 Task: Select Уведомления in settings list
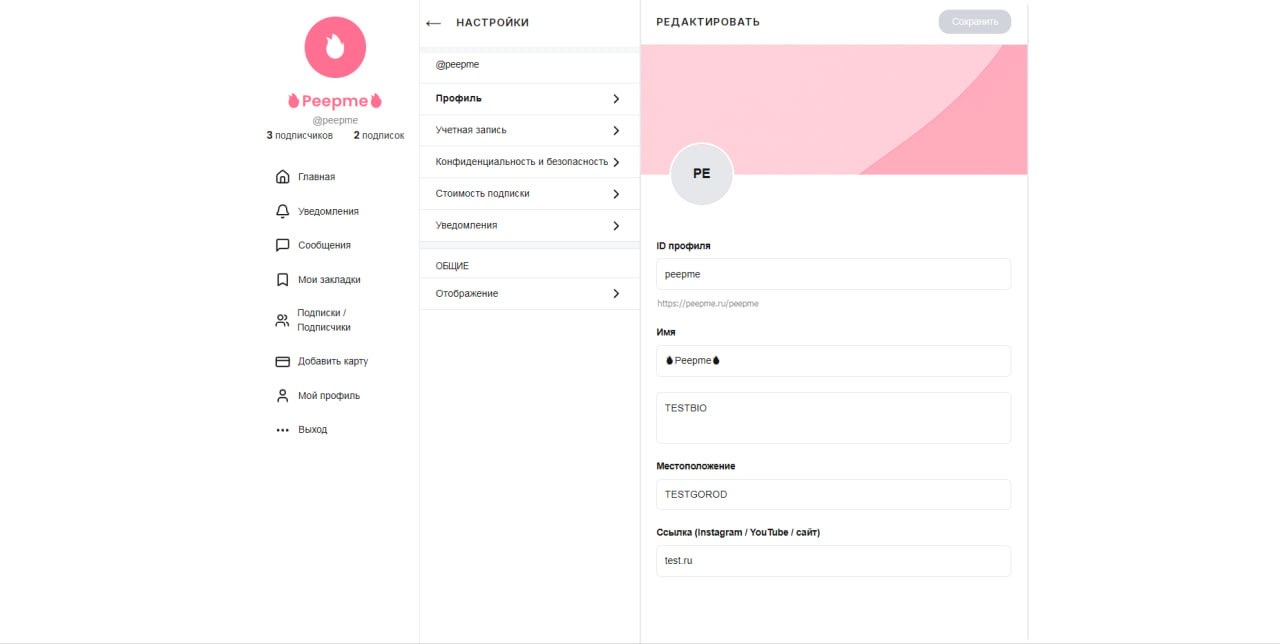point(529,226)
